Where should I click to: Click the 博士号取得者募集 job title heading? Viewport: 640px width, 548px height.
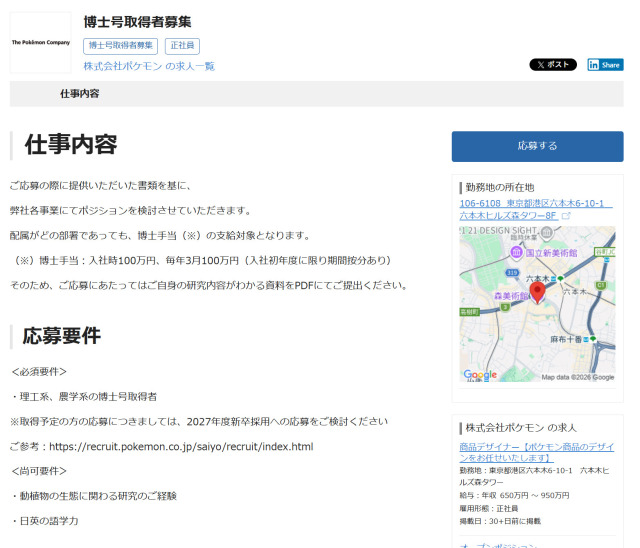pyautogui.click(x=137, y=21)
